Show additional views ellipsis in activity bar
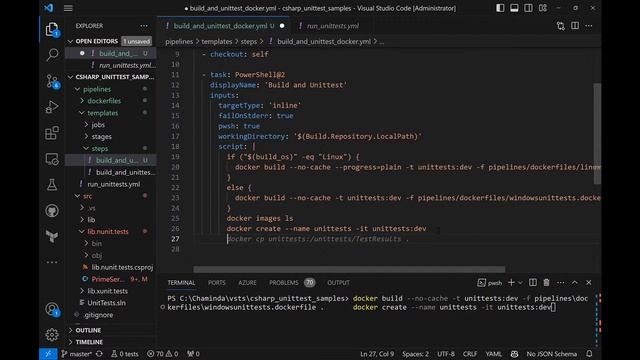The width and height of the screenshot is (640, 360). click(52, 262)
